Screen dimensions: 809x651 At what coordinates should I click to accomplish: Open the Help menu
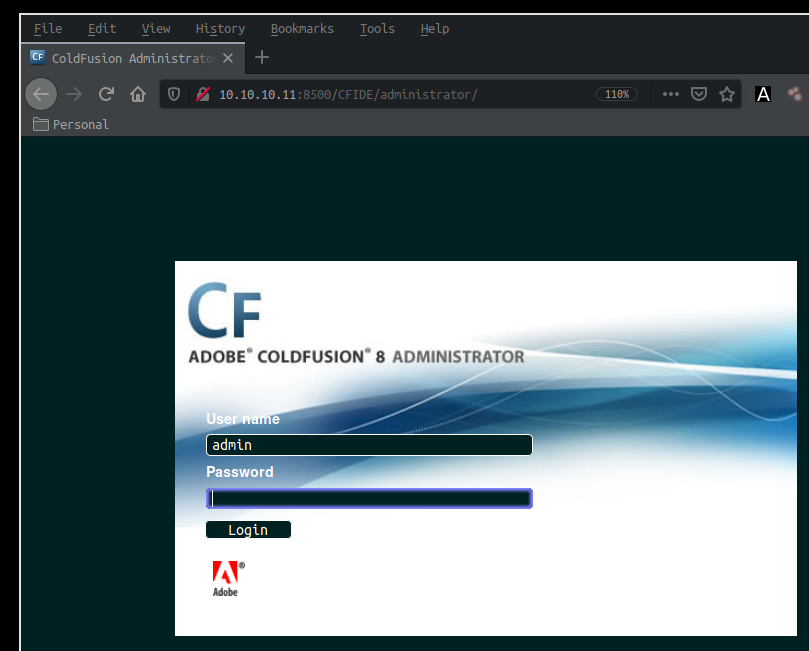click(x=434, y=29)
